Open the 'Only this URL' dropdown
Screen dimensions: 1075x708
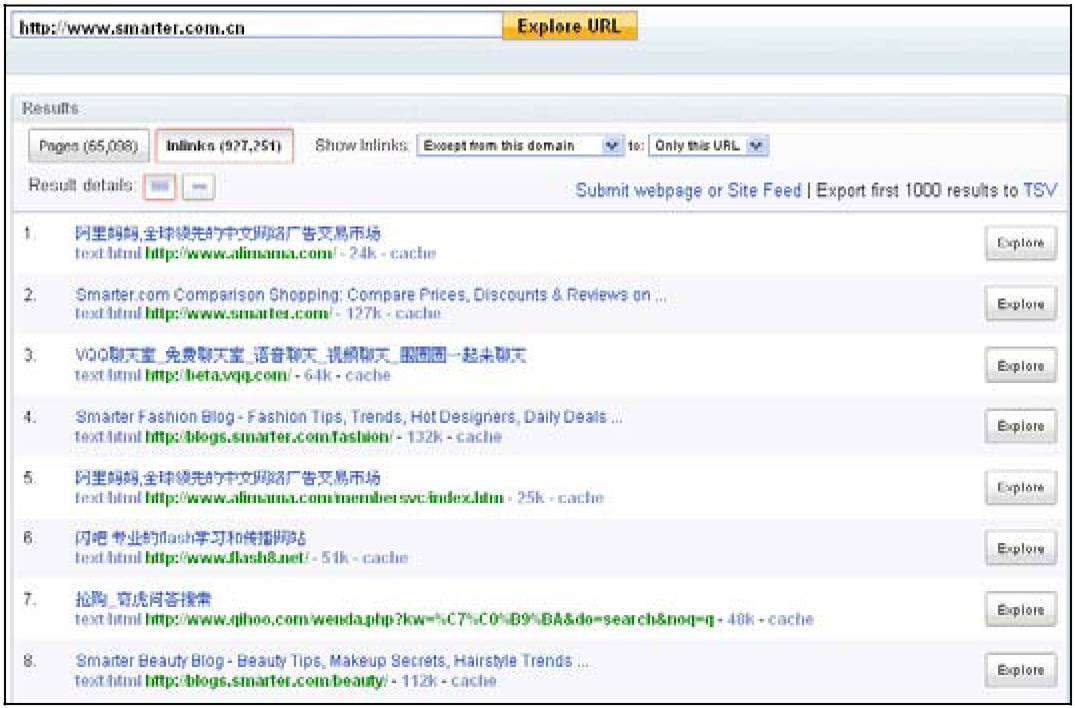pos(708,145)
